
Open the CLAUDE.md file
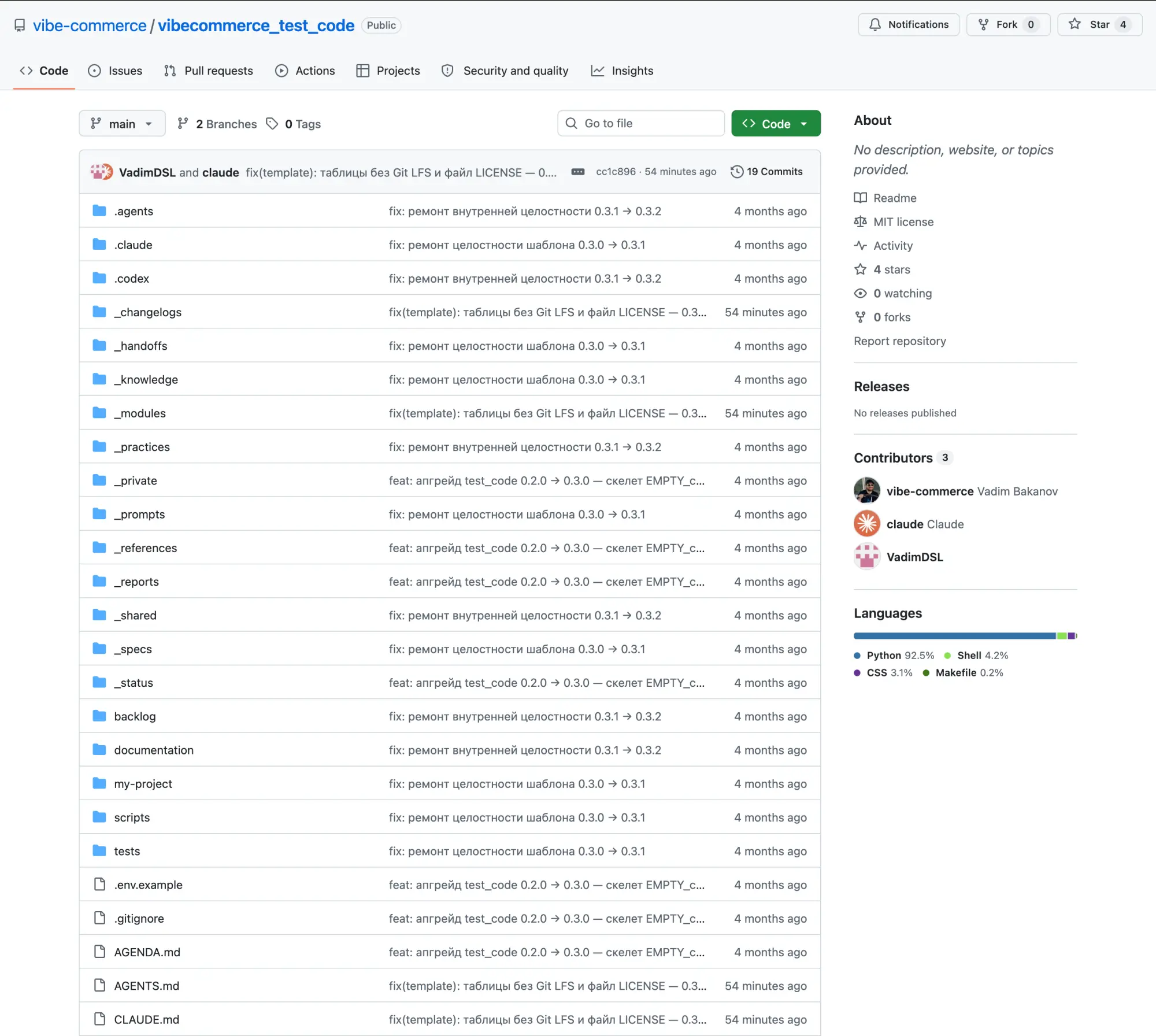pos(146,1019)
